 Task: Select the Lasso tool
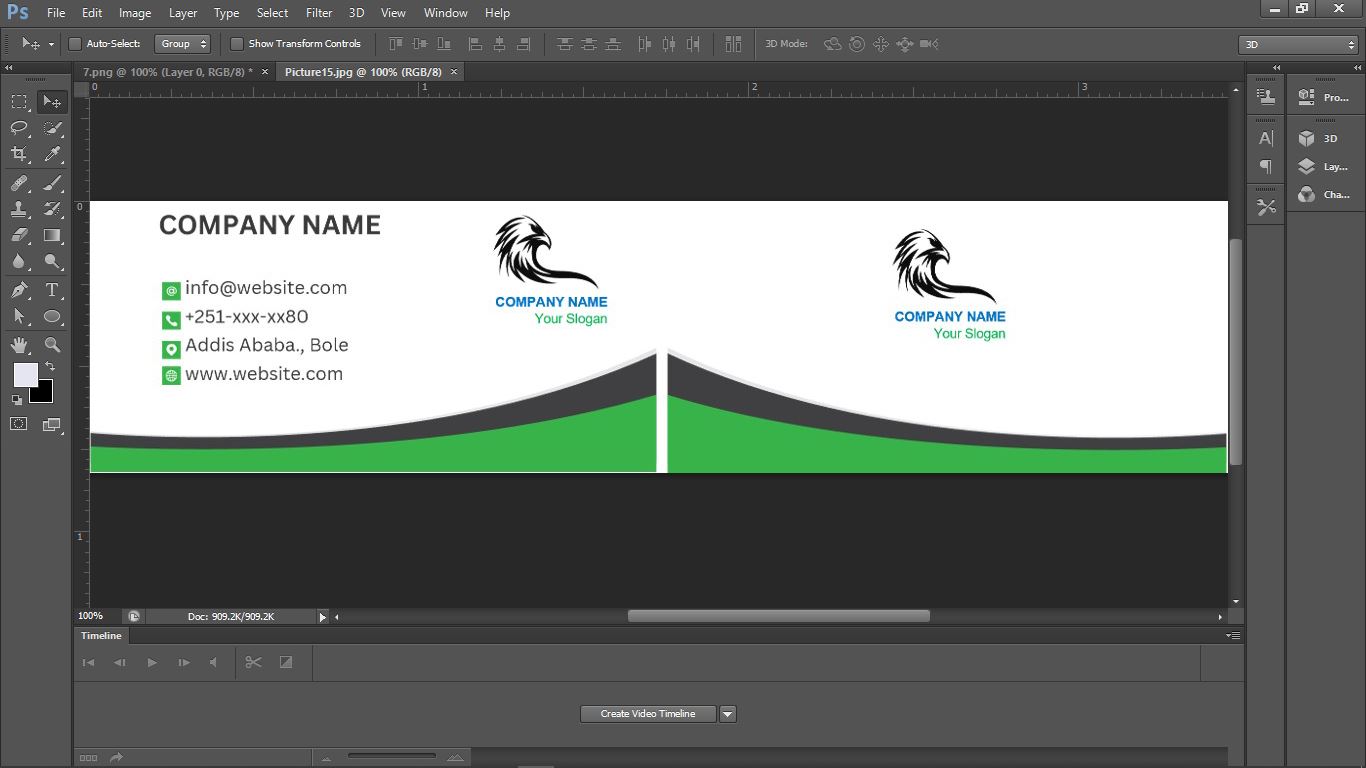19,128
